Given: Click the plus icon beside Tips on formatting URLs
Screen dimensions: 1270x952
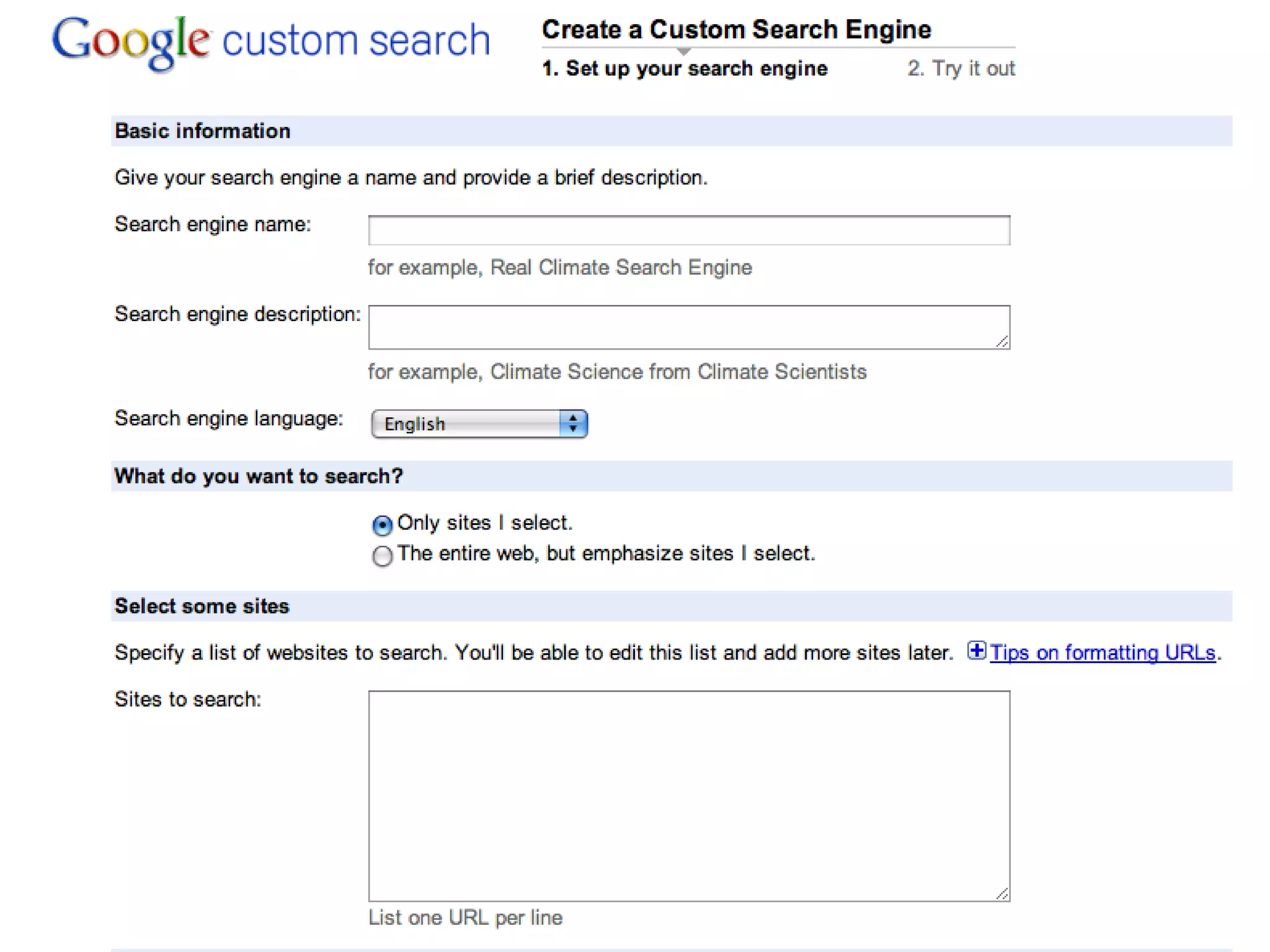Looking at the screenshot, I should click(x=976, y=651).
